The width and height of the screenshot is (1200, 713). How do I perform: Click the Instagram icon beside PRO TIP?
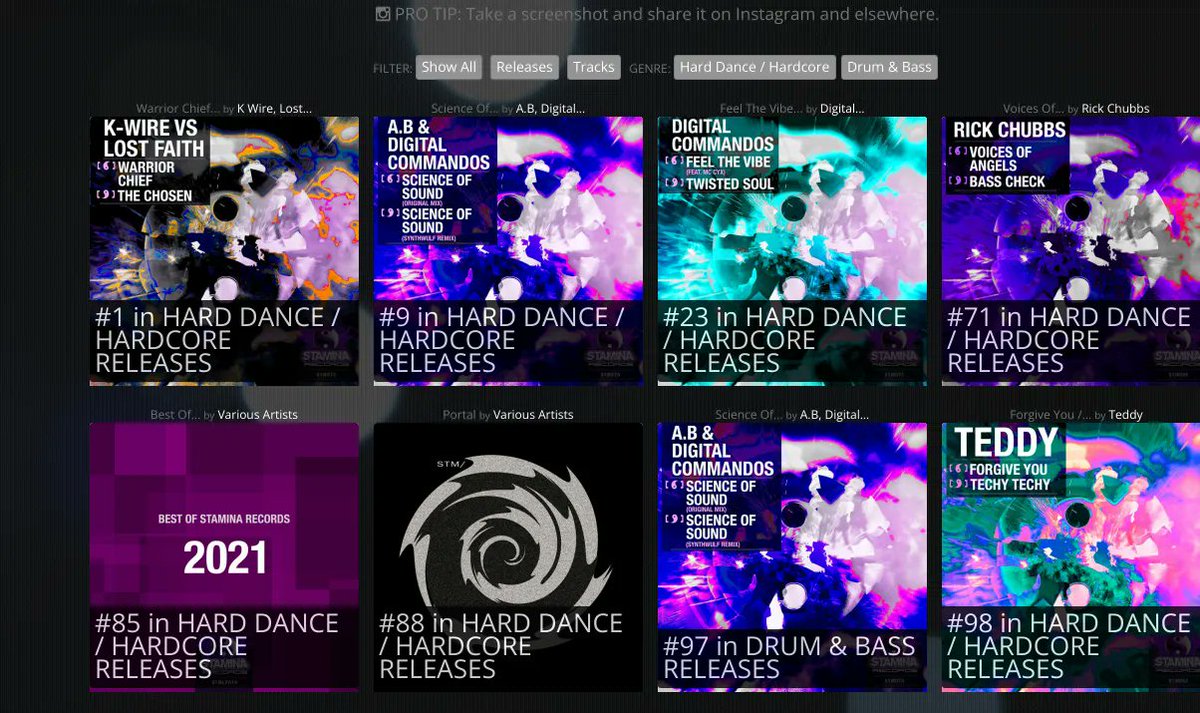pyautogui.click(x=382, y=14)
